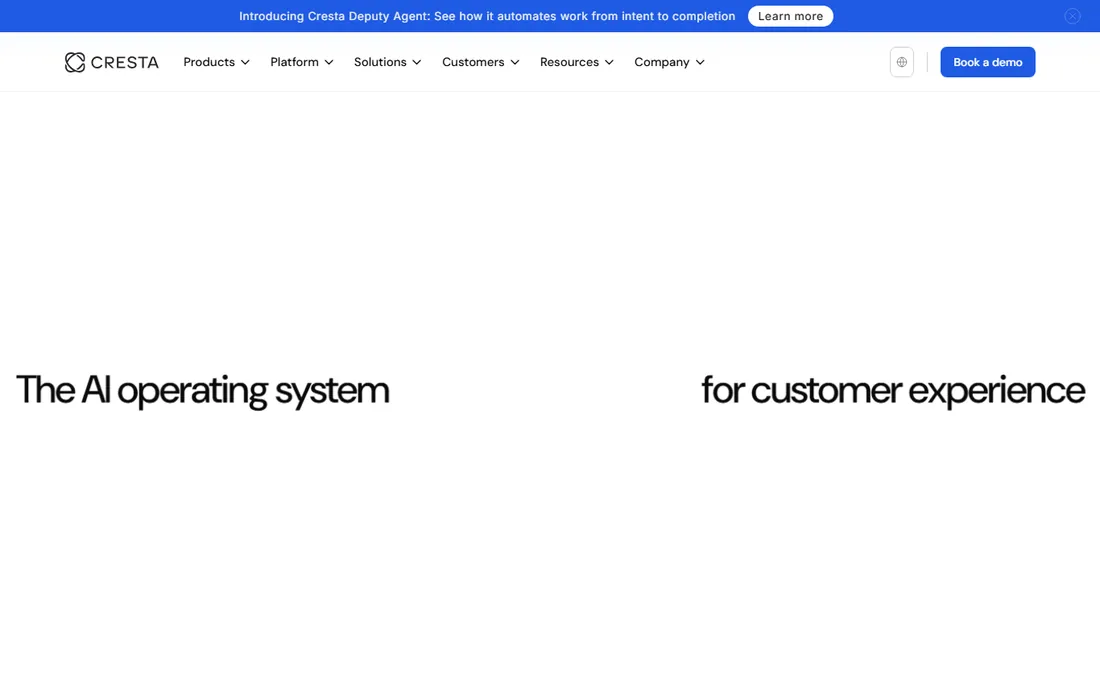Open the Platform menu
Screen dimensions: 1100x688
point(302,62)
